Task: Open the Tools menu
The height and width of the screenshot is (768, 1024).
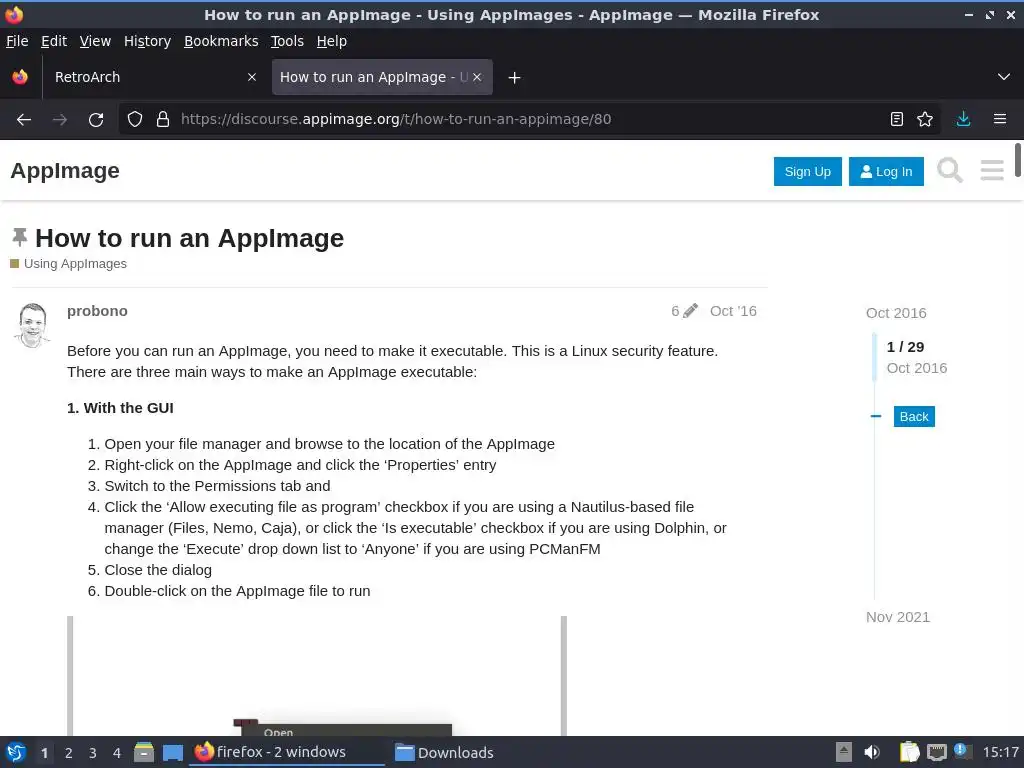Action: click(x=287, y=41)
